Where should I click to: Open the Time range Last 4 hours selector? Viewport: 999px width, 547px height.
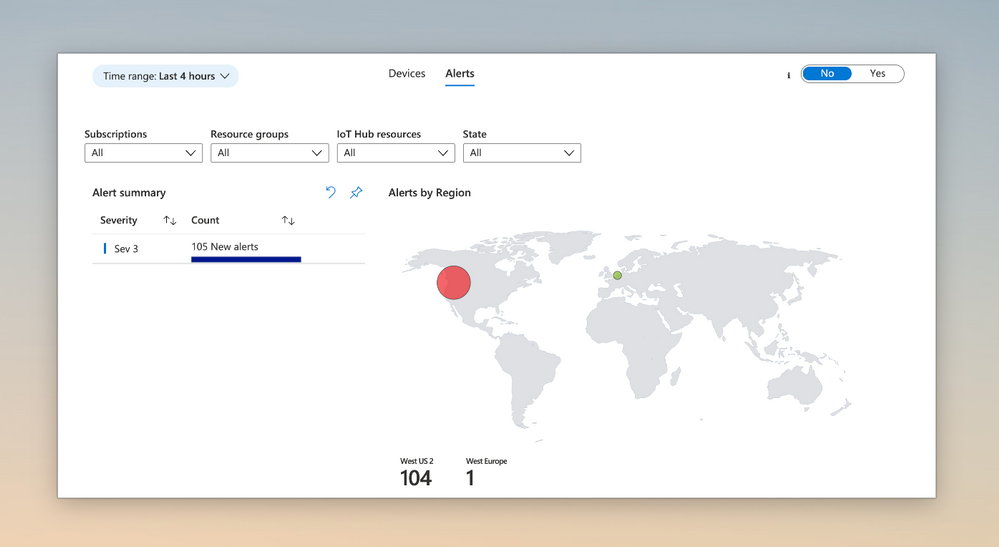coord(166,76)
